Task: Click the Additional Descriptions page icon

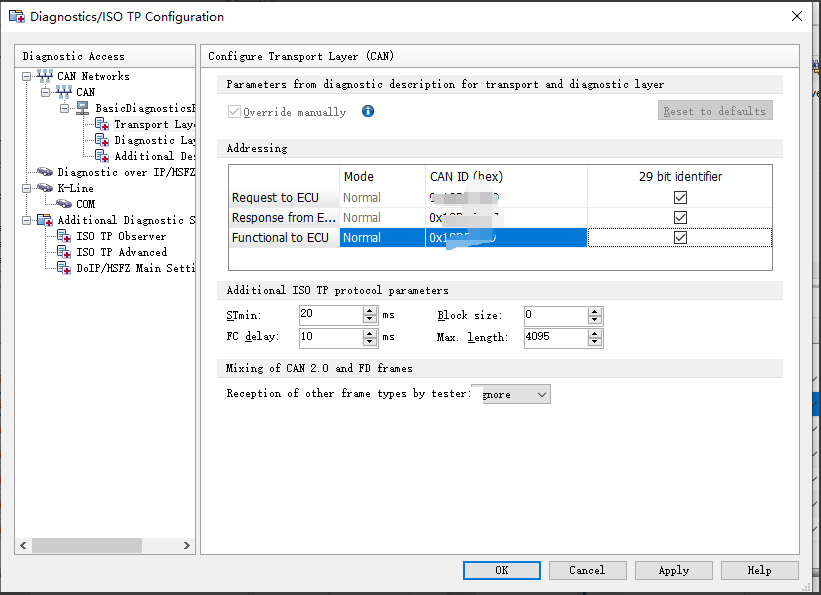Action: pos(102,156)
